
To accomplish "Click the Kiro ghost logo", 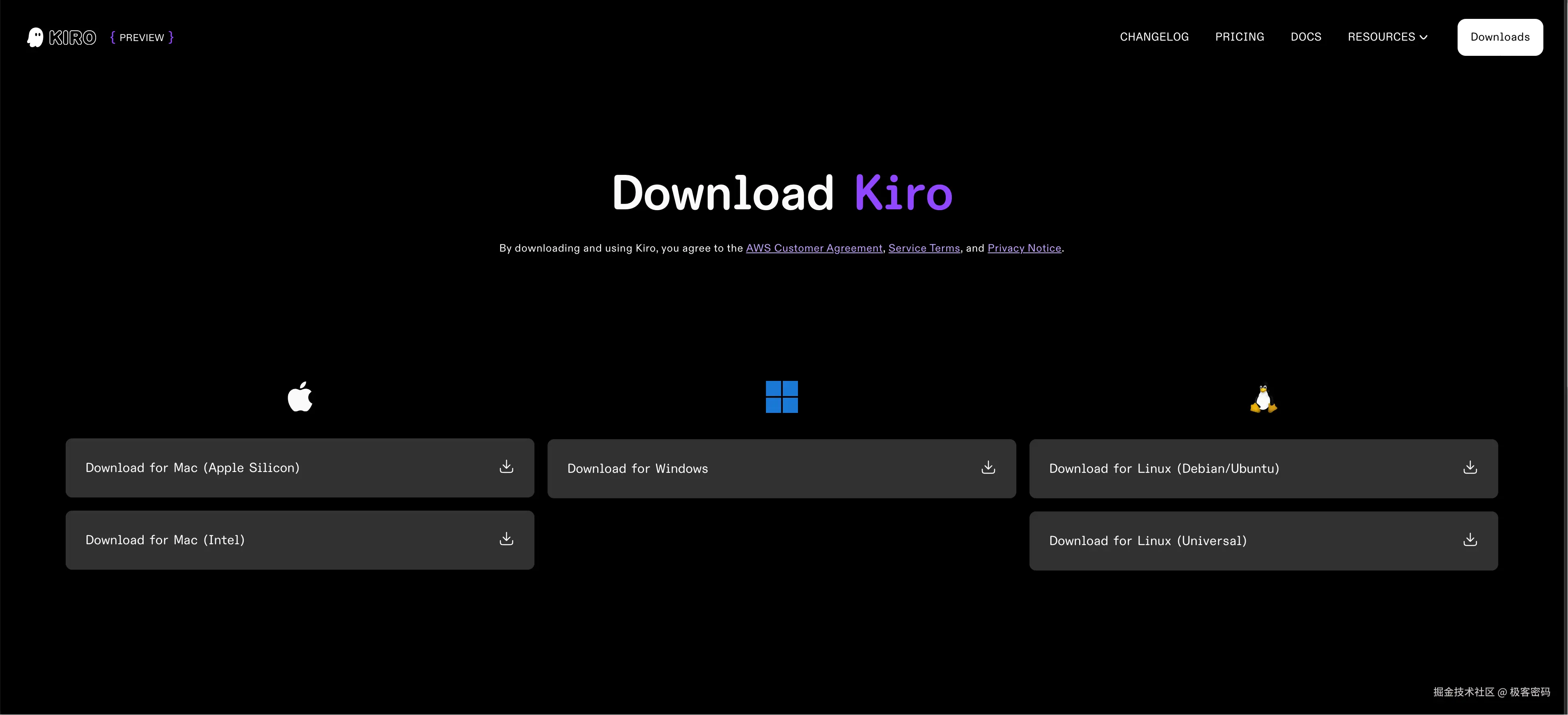I will click(35, 37).
